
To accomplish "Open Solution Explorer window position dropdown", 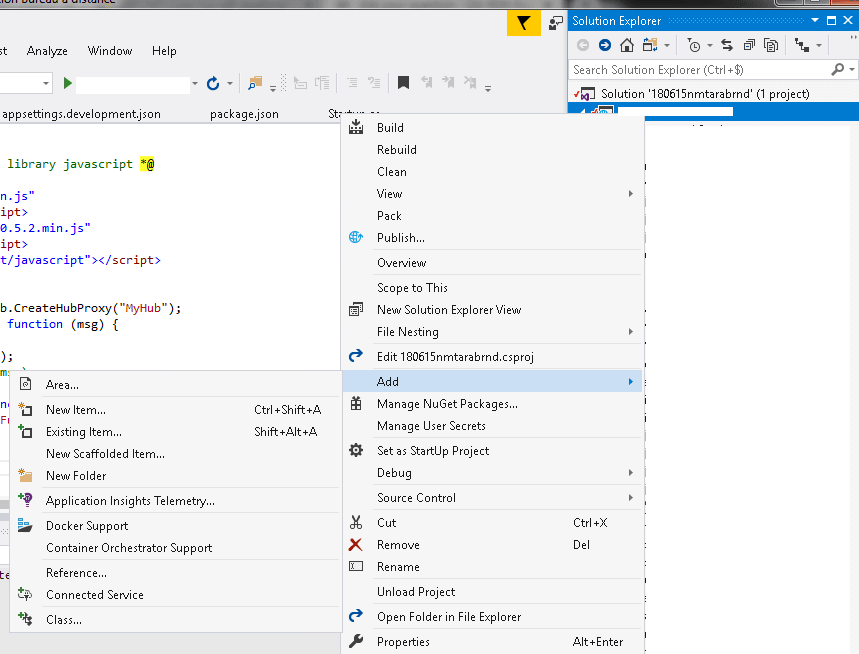I will point(815,20).
